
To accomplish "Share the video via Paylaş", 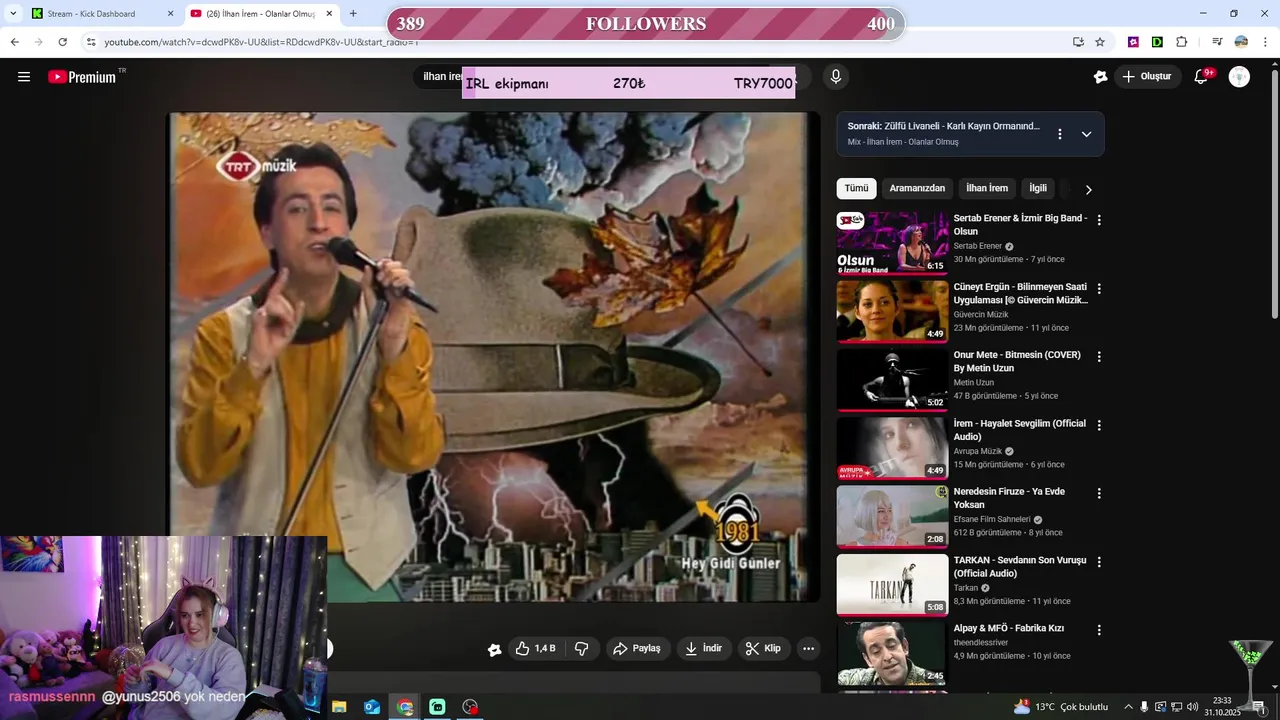I will pos(637,649).
